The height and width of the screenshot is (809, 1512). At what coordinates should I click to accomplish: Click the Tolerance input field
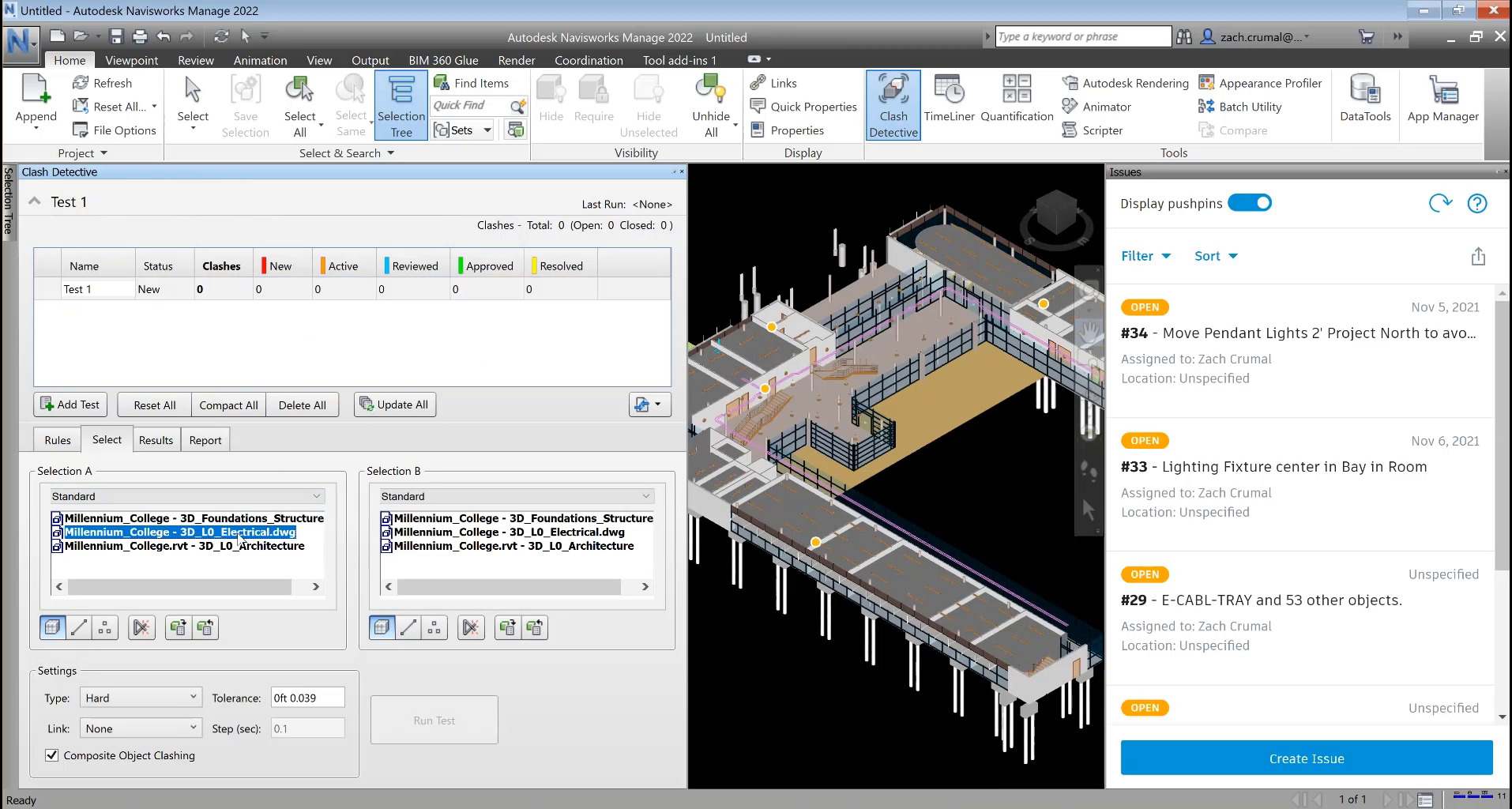pyautogui.click(x=307, y=698)
